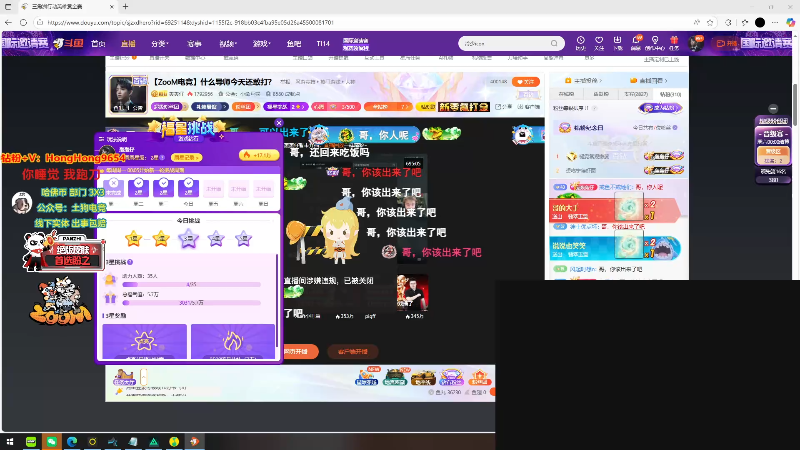The image size is (800, 450).
Task: Open user avatar in site header
Action: coord(695,43)
